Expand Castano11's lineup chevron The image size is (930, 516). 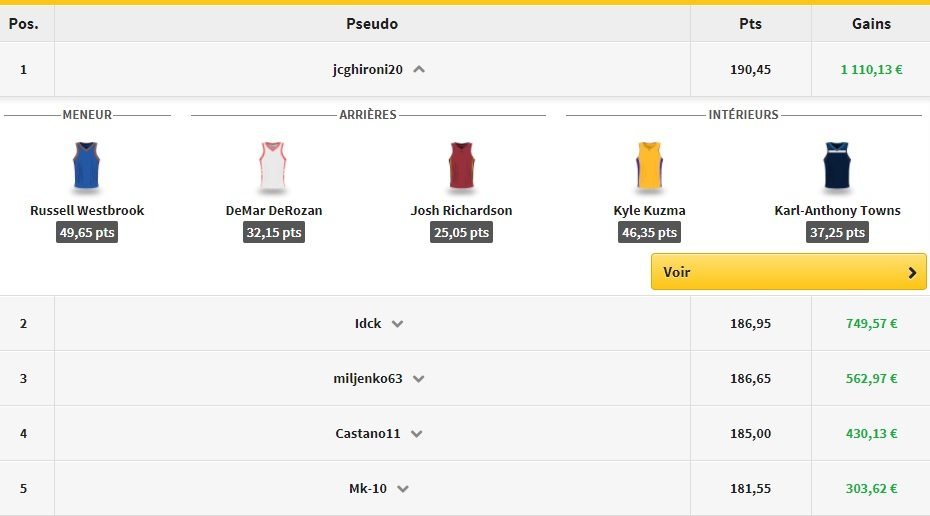[x=417, y=434]
